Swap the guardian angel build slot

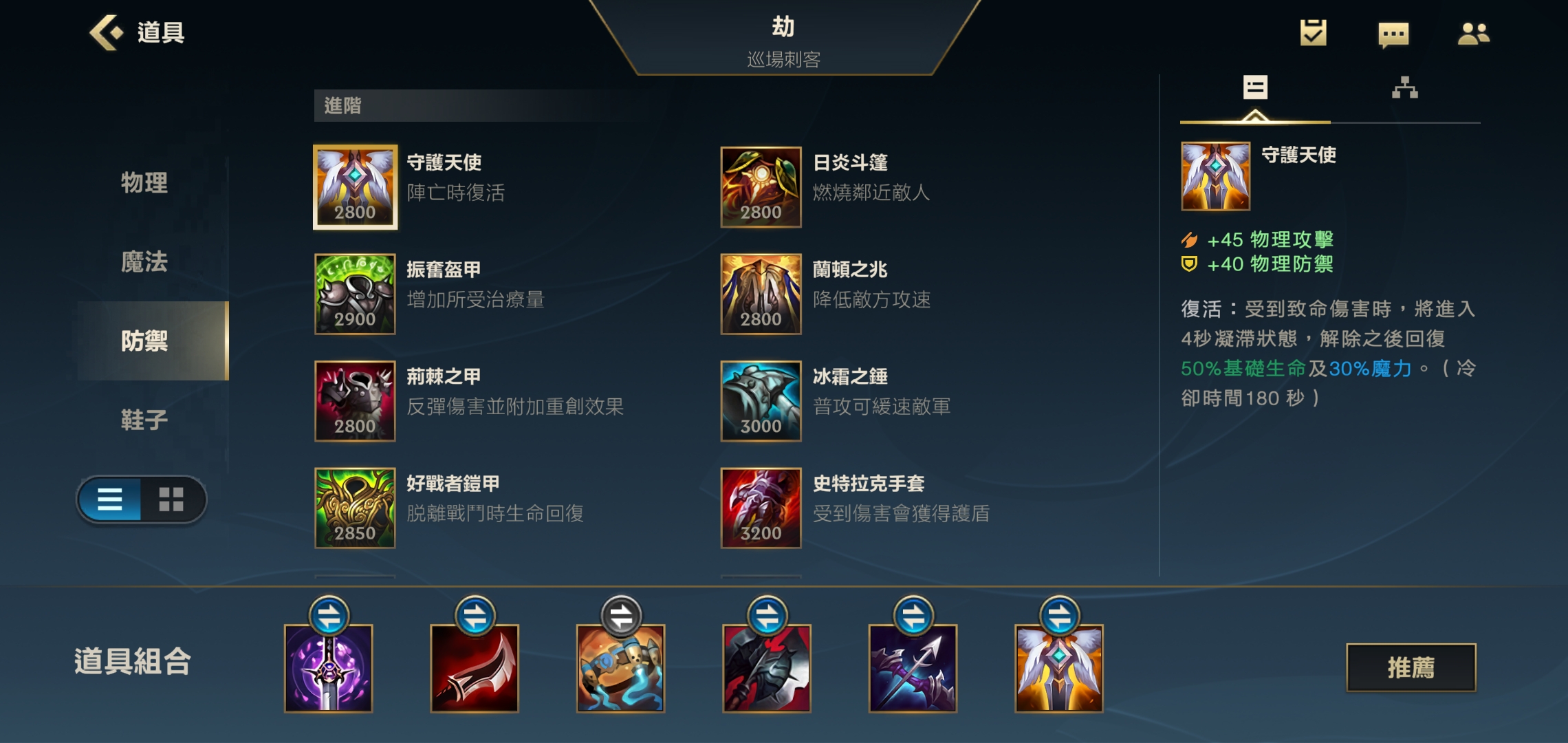(x=1059, y=615)
